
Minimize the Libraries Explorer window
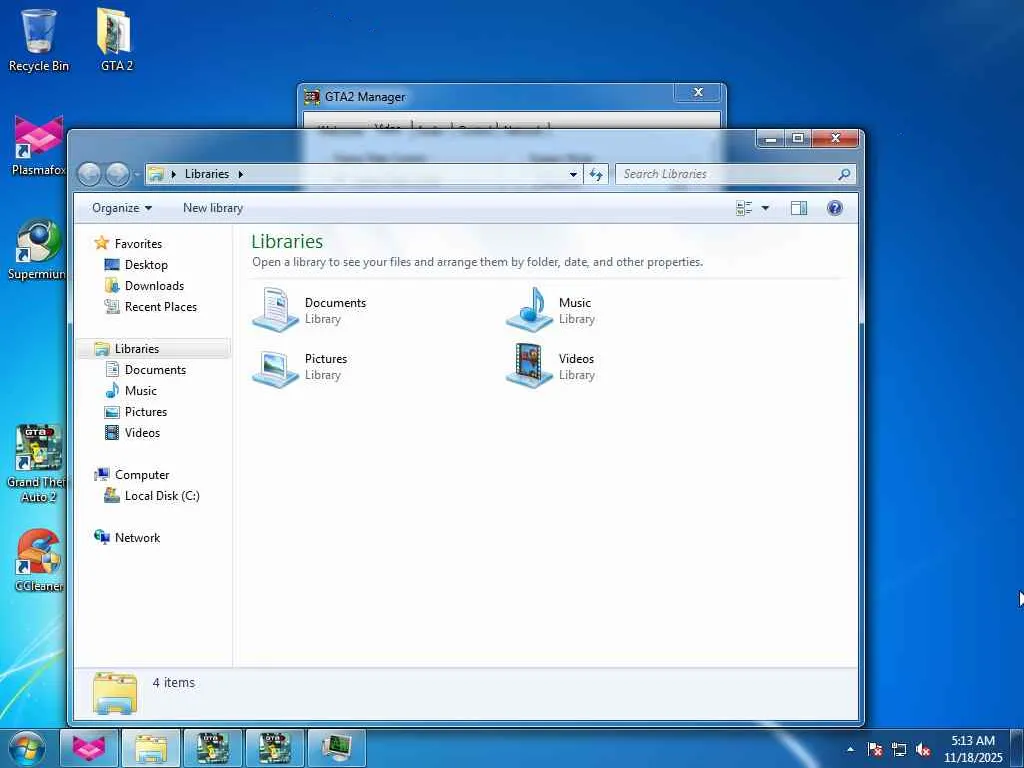[771, 138]
